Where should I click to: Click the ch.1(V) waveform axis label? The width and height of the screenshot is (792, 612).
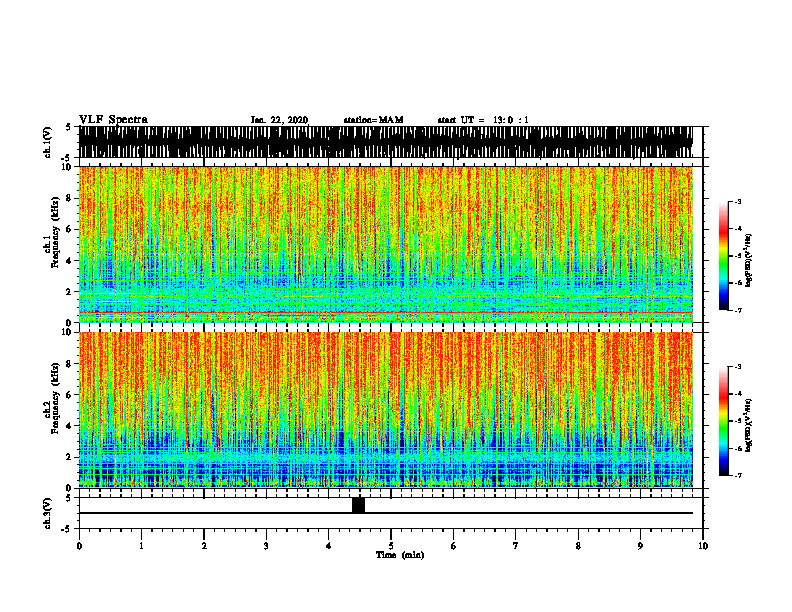(48, 142)
